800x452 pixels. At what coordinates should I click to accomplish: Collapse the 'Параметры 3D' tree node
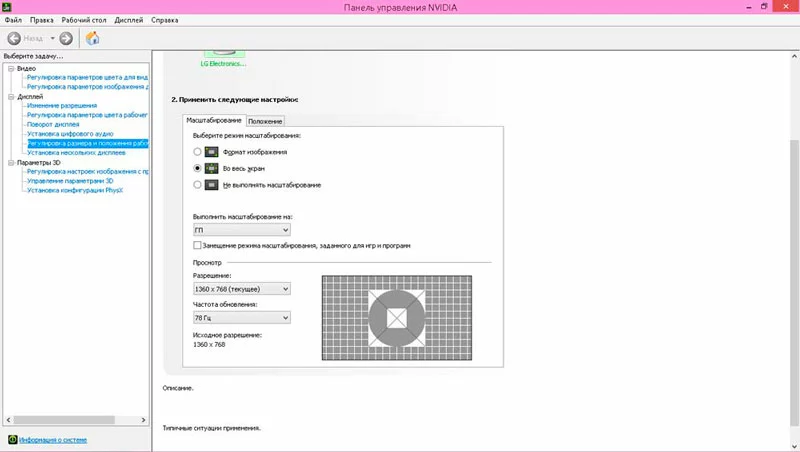coord(11,163)
